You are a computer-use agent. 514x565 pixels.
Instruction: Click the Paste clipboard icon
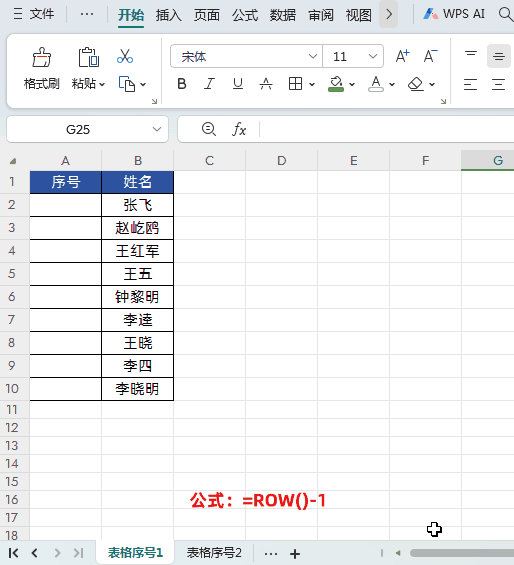click(x=88, y=57)
